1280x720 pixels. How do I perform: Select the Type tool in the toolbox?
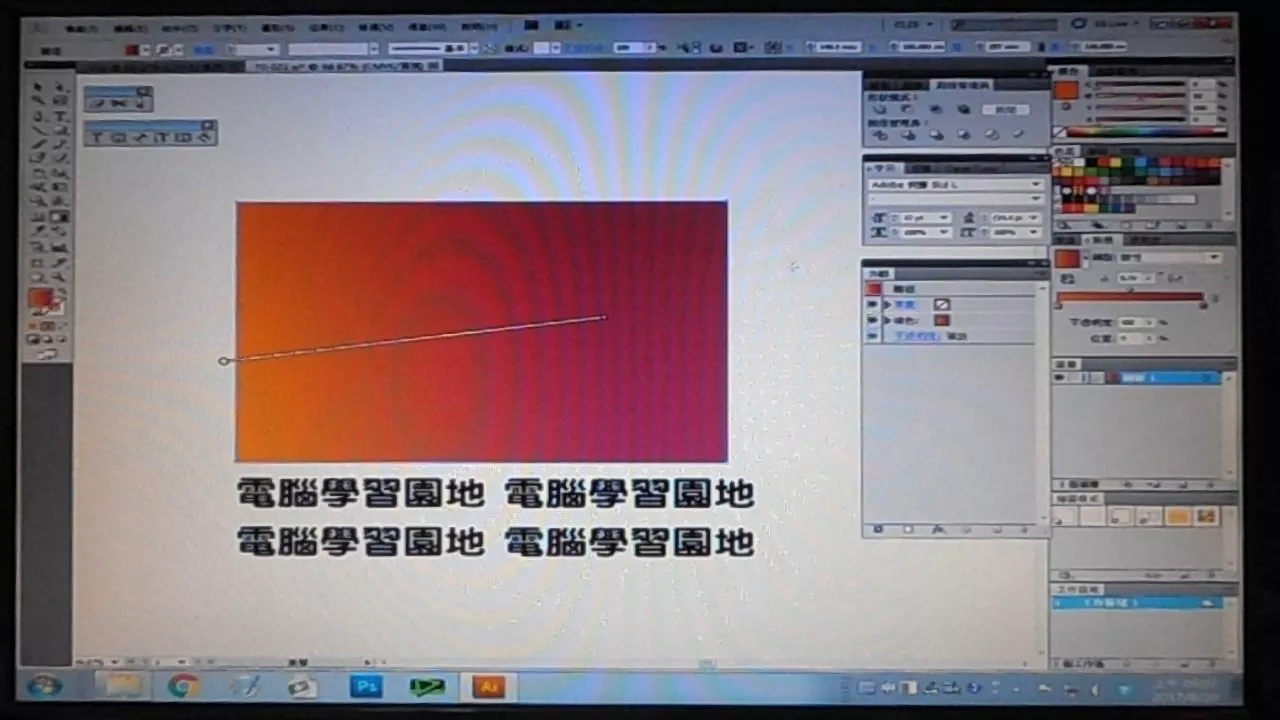click(61, 116)
